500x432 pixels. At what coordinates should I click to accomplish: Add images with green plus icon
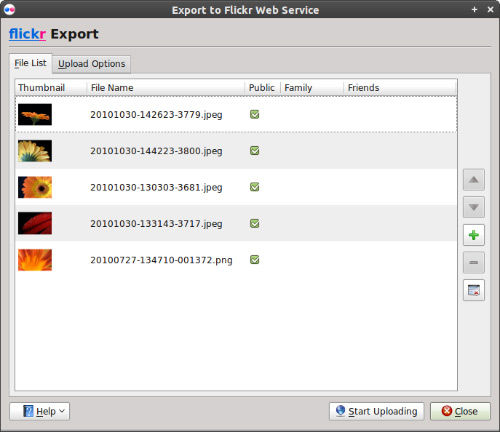[x=474, y=235]
